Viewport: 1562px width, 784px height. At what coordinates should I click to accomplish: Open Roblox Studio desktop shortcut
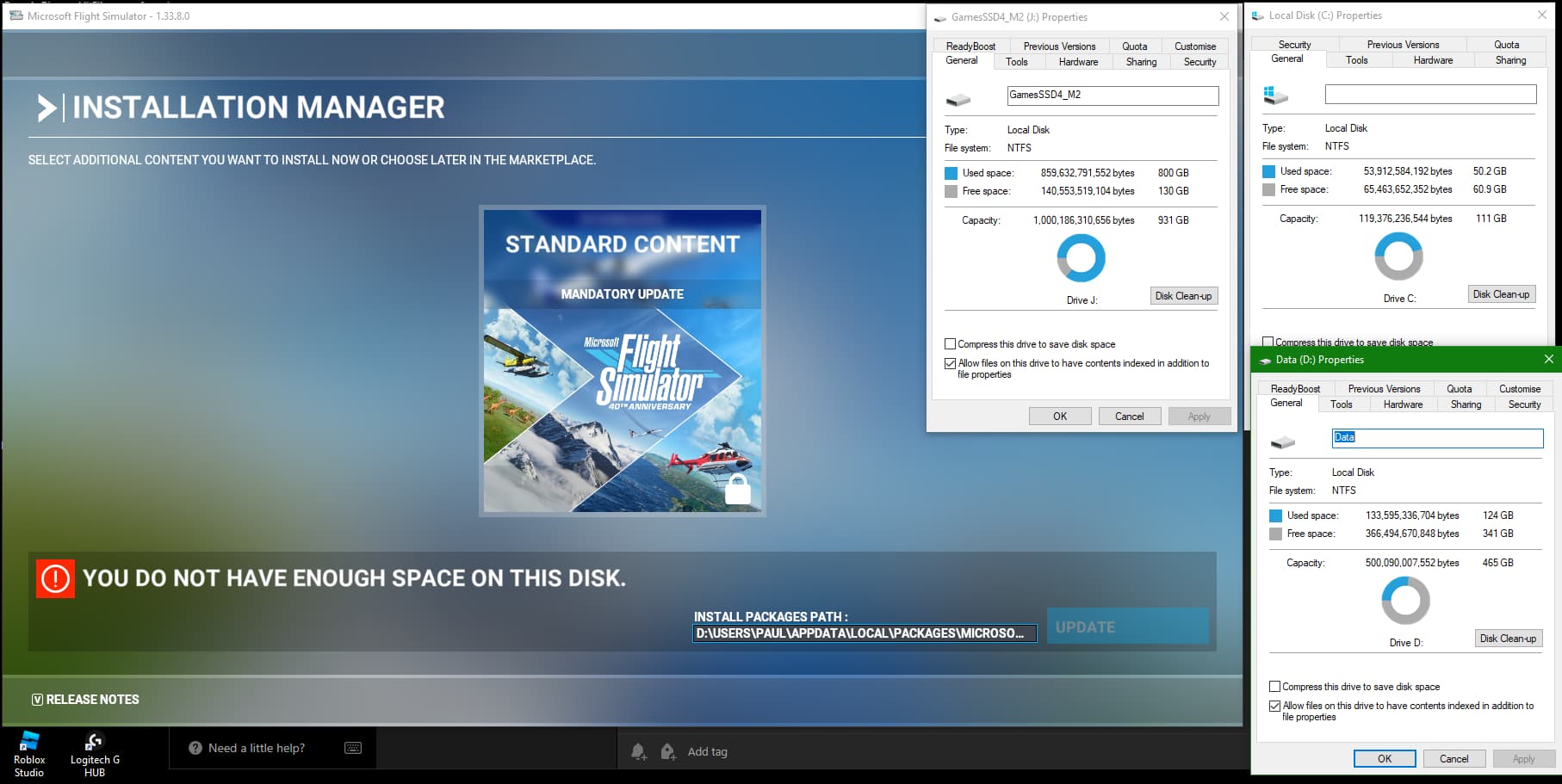[29, 753]
